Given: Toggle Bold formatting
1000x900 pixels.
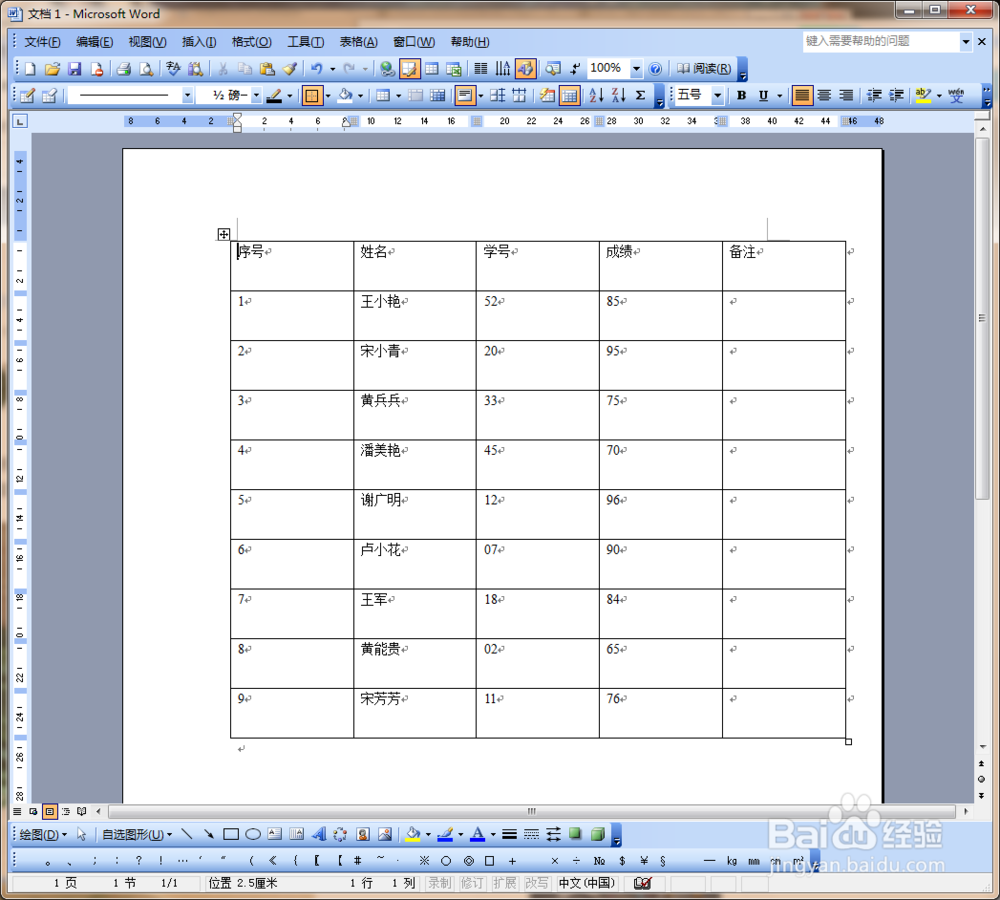Looking at the screenshot, I should (x=741, y=96).
